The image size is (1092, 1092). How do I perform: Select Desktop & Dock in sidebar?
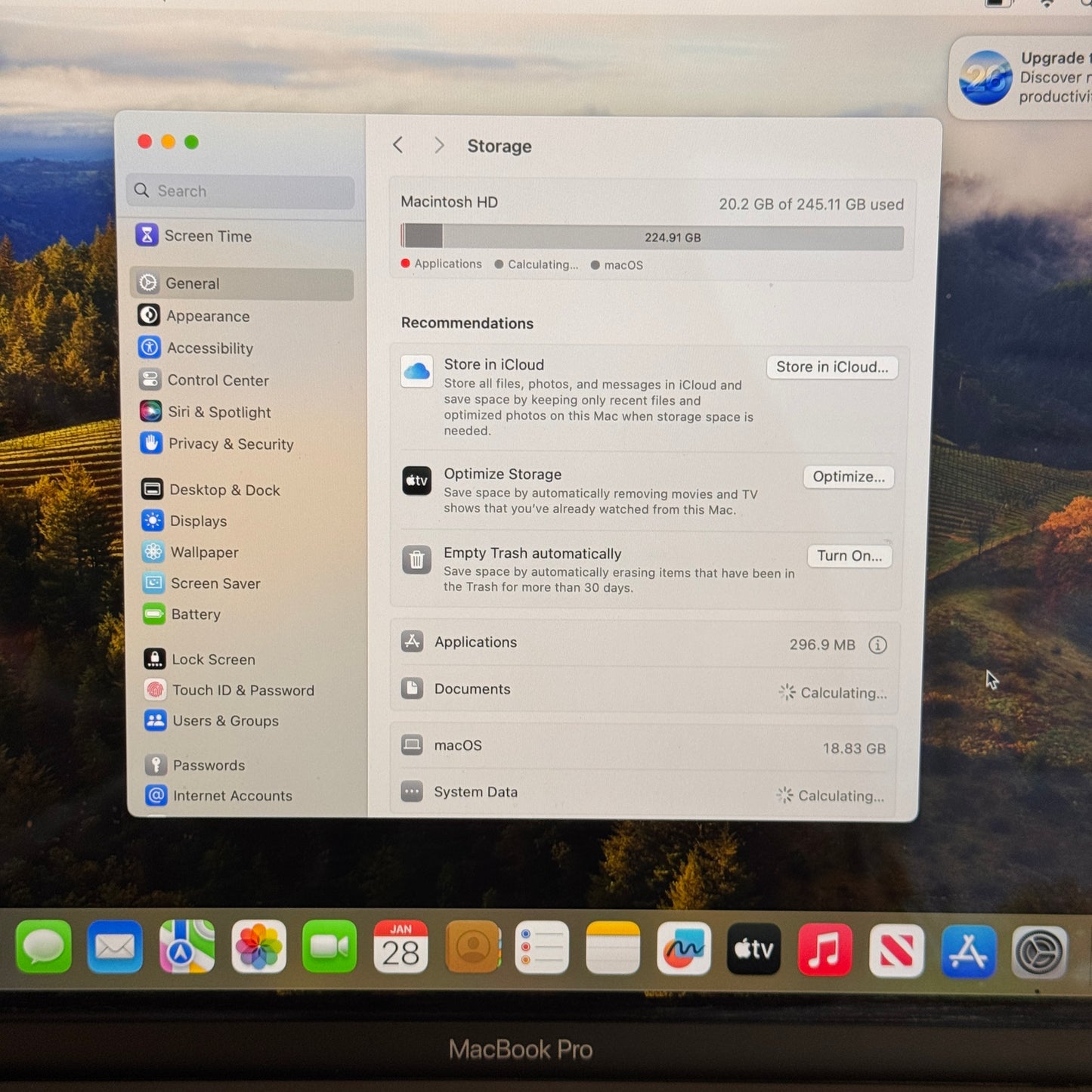click(241, 490)
